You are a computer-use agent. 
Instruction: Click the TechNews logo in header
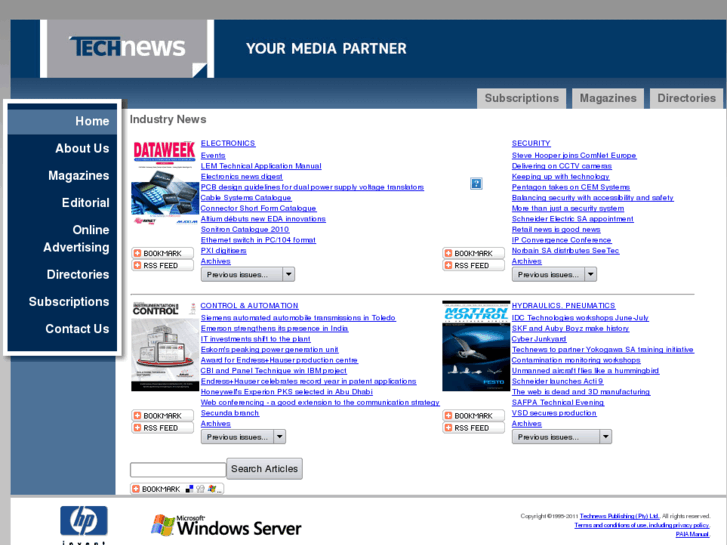click(x=127, y=48)
